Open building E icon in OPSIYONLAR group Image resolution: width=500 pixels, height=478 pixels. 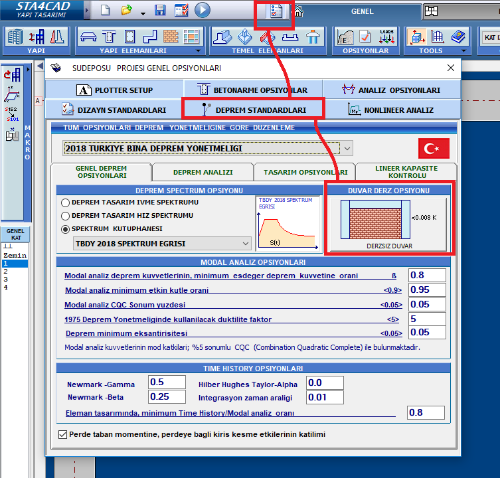345,37
